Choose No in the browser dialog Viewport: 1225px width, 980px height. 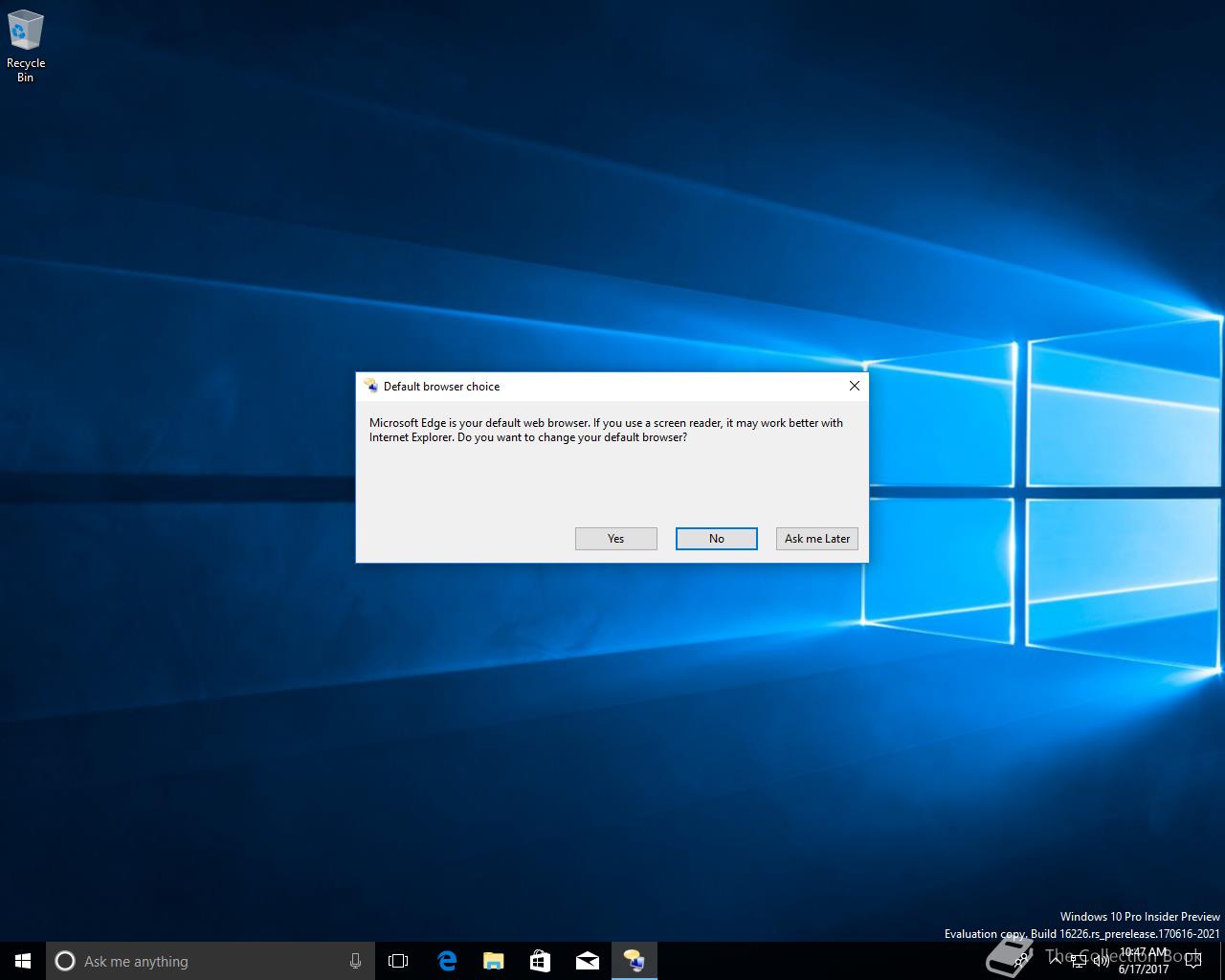click(x=716, y=539)
